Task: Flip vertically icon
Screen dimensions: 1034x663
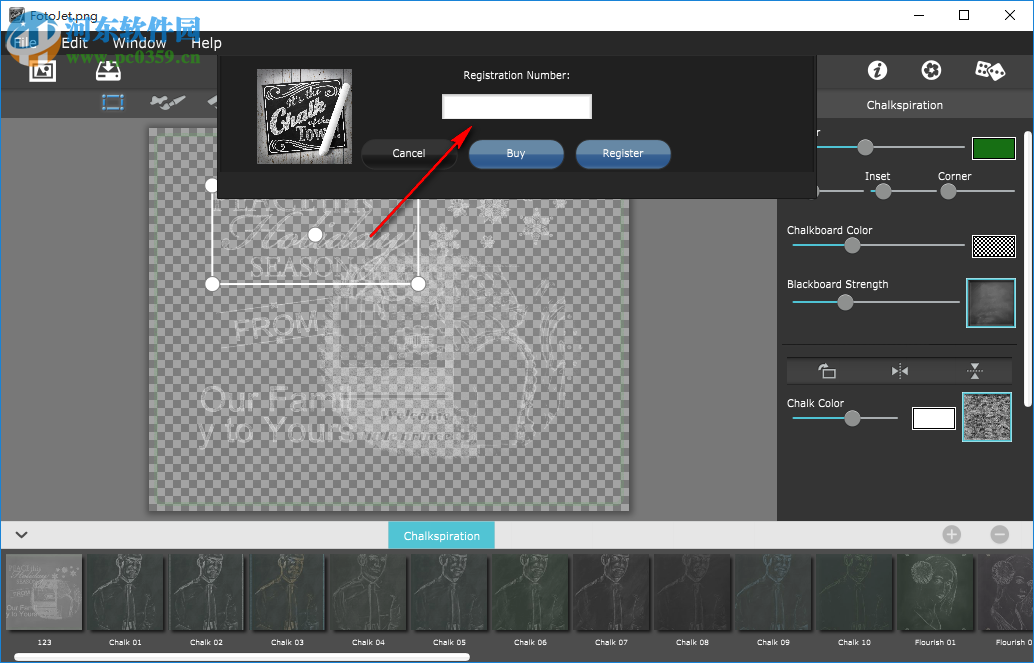Action: (975, 371)
